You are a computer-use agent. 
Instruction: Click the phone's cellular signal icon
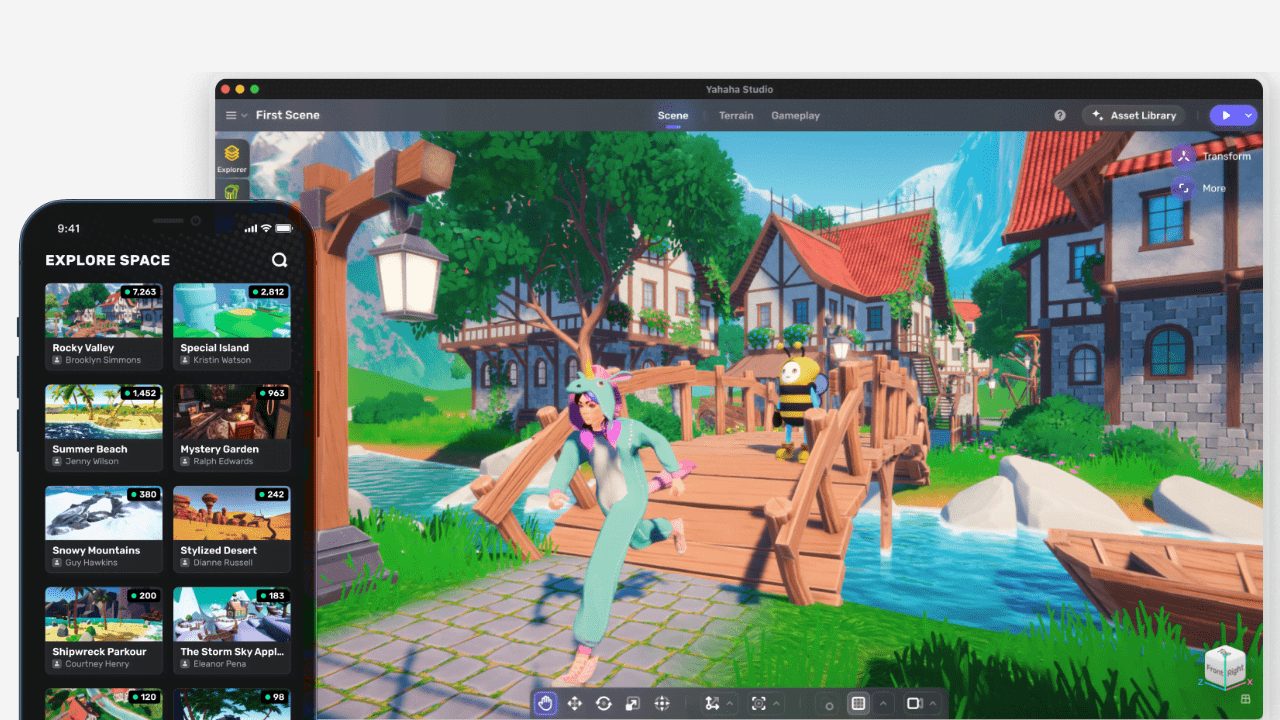[250, 229]
